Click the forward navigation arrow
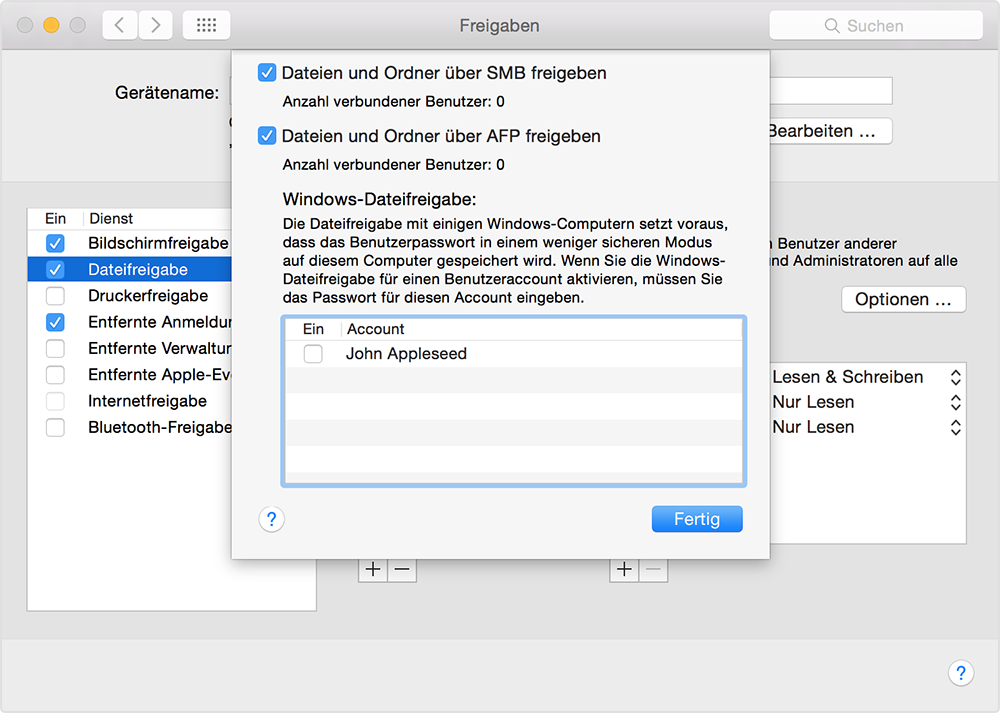Image resolution: width=1000 pixels, height=714 pixels. [x=155, y=26]
